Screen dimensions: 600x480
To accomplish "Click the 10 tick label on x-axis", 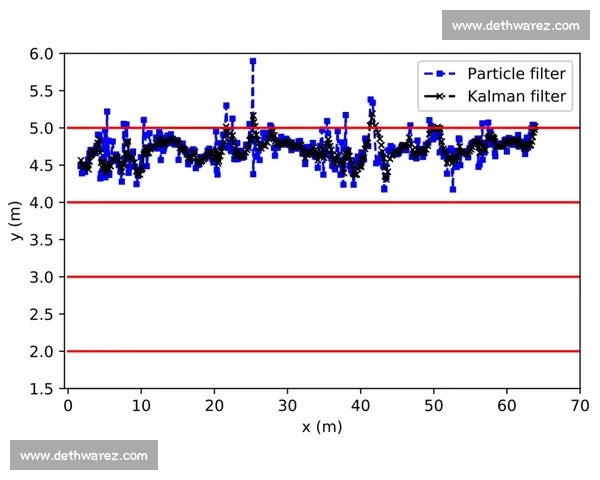I will (x=140, y=406).
